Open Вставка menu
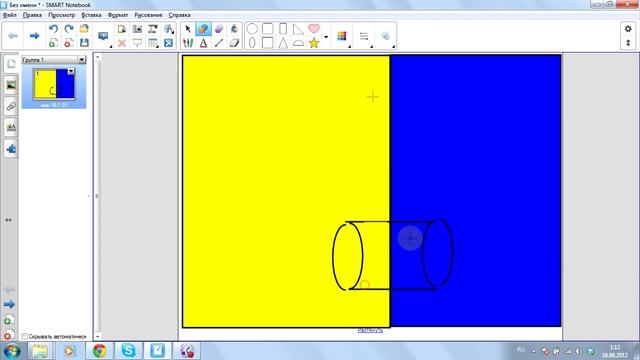This screenshot has height=360, width=640. (x=91, y=15)
